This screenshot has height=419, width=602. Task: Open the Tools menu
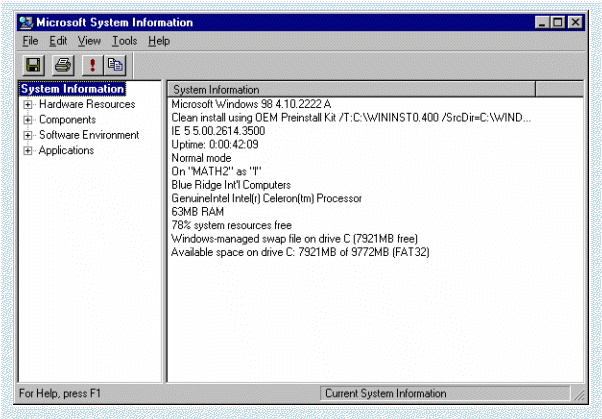coord(124,41)
